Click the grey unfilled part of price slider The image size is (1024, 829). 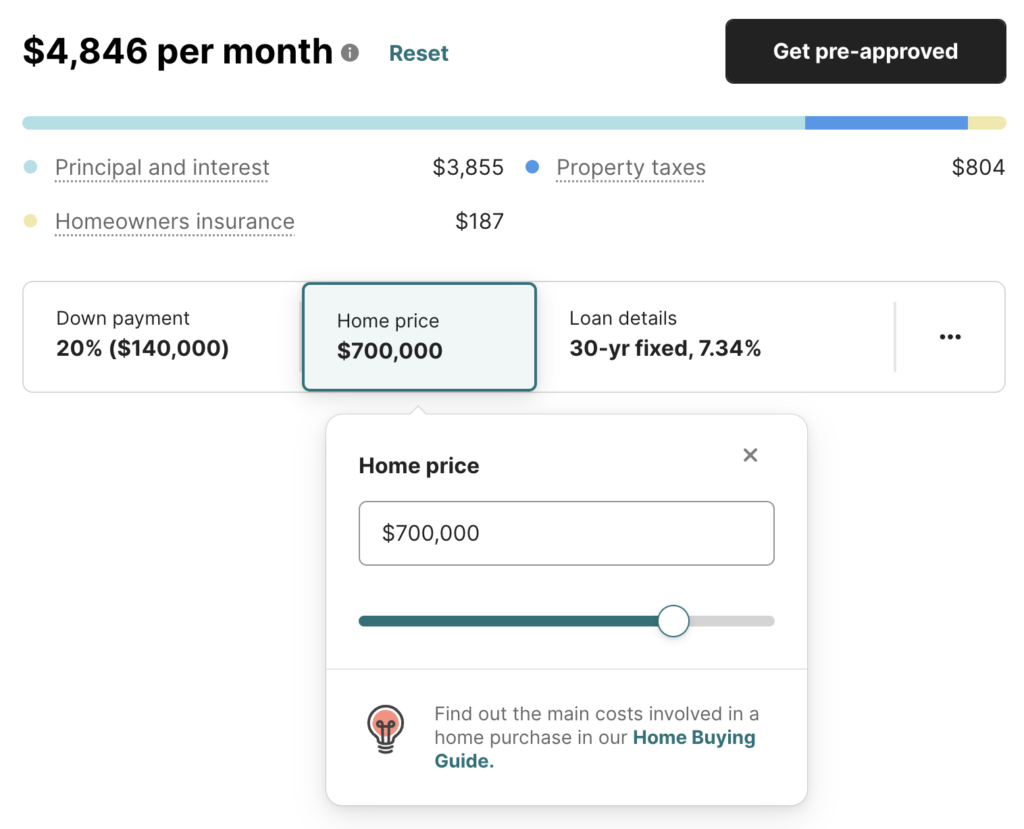pos(732,621)
